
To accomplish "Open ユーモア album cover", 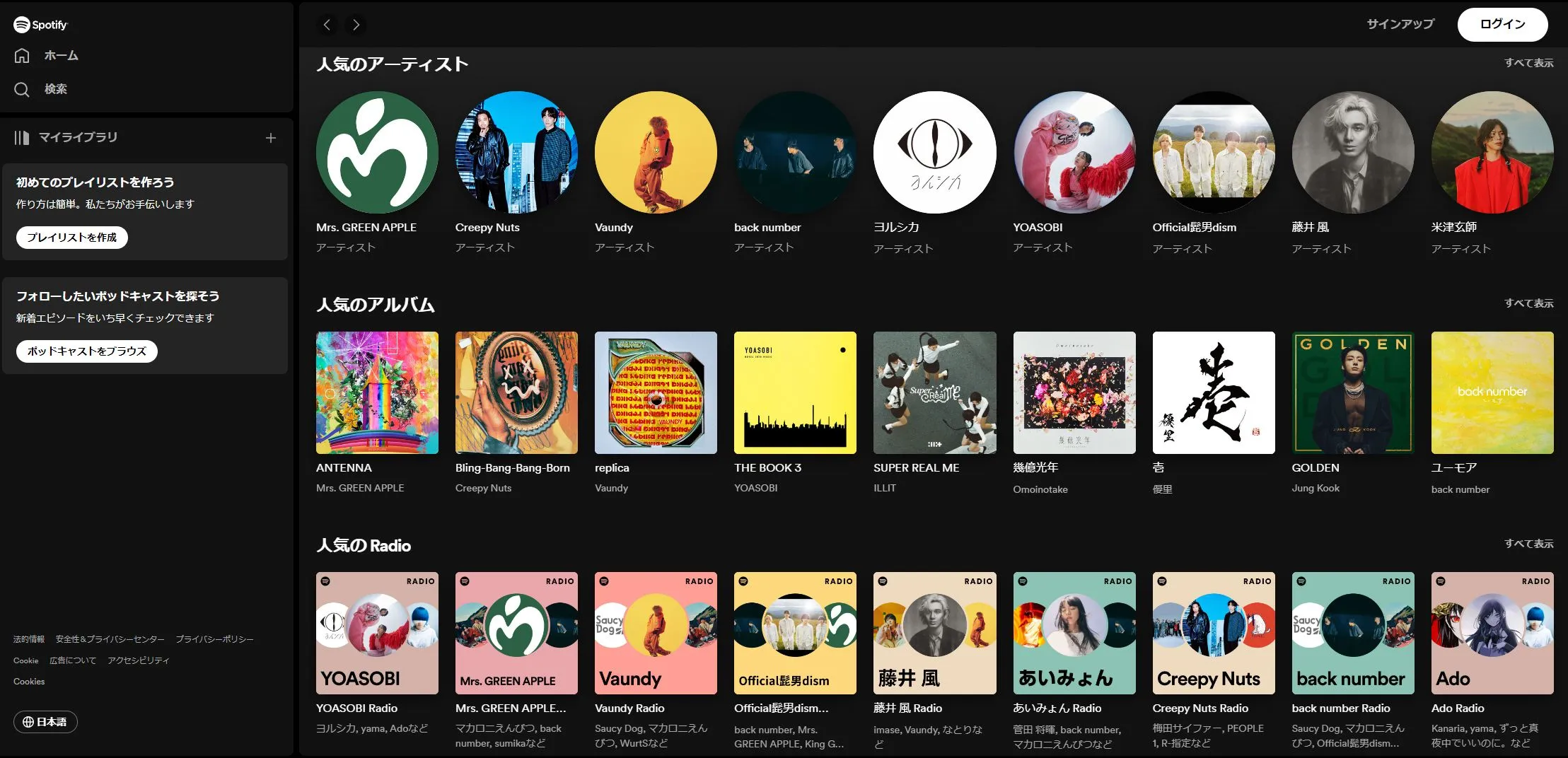I will pos(1492,392).
